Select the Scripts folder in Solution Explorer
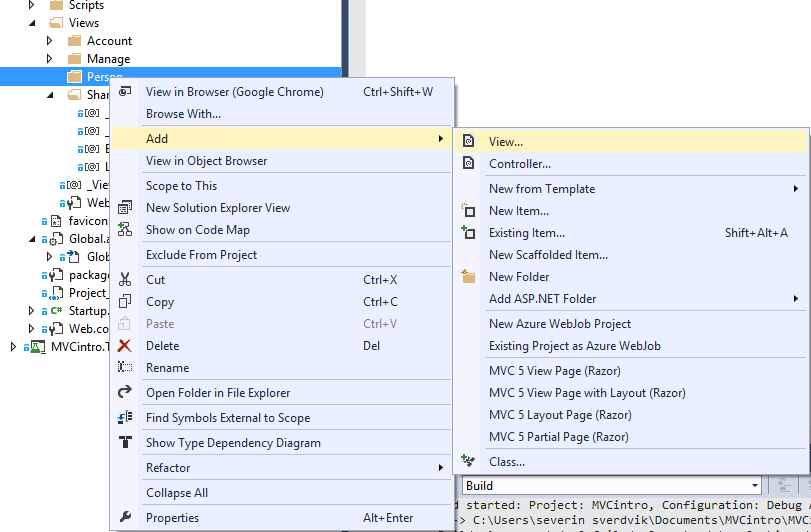Viewport: 811px width, 532px height. coord(86,6)
